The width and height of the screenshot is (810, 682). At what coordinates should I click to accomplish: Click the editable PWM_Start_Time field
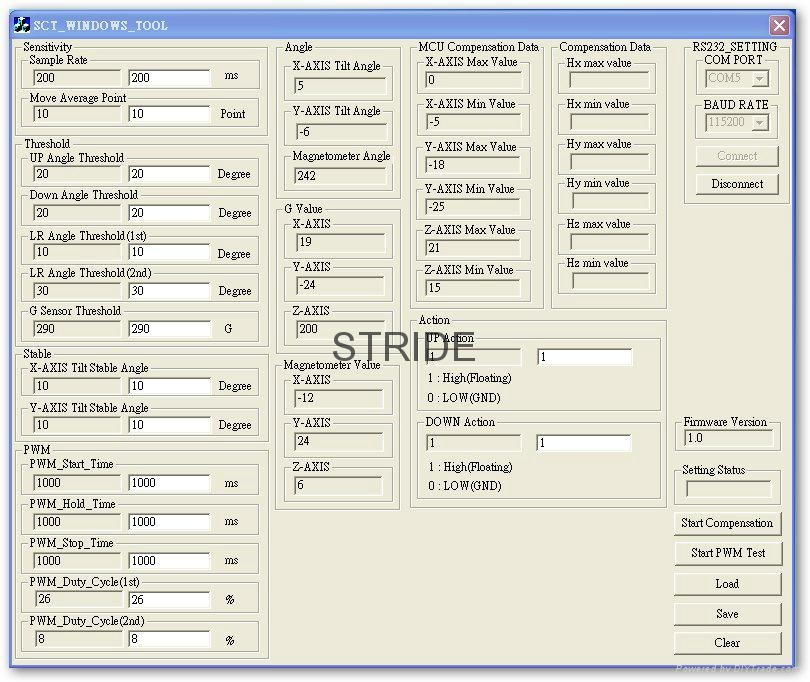[169, 483]
